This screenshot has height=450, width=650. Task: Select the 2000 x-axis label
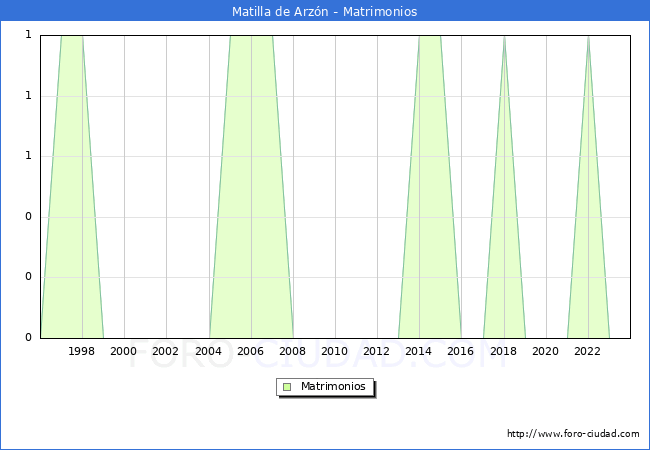(x=124, y=351)
